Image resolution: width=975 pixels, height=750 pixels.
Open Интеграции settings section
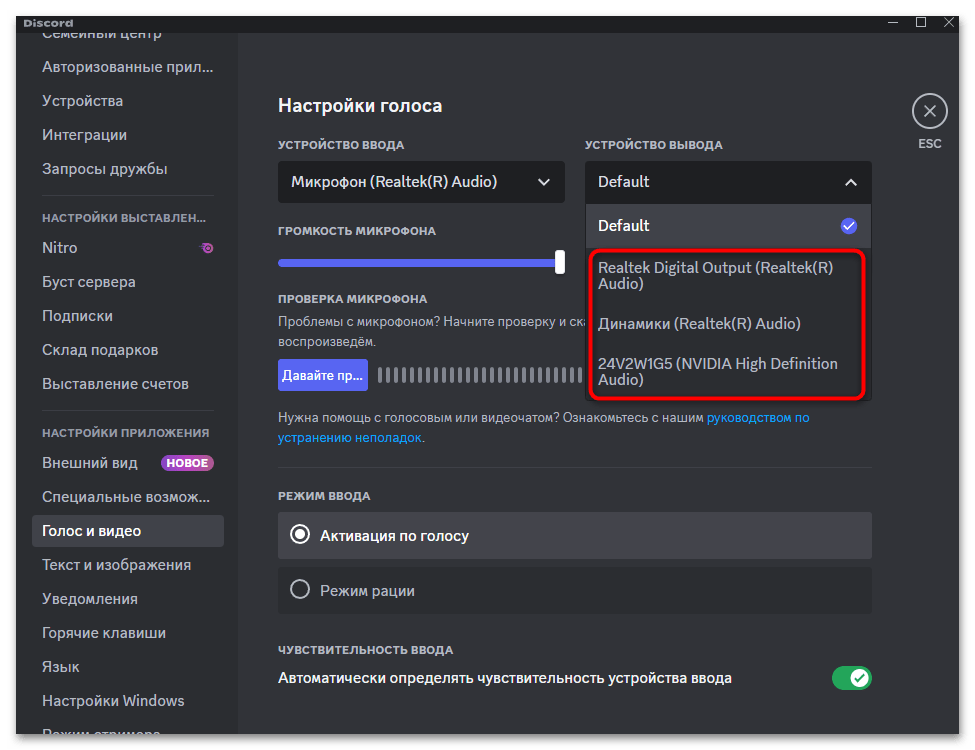(x=127, y=135)
